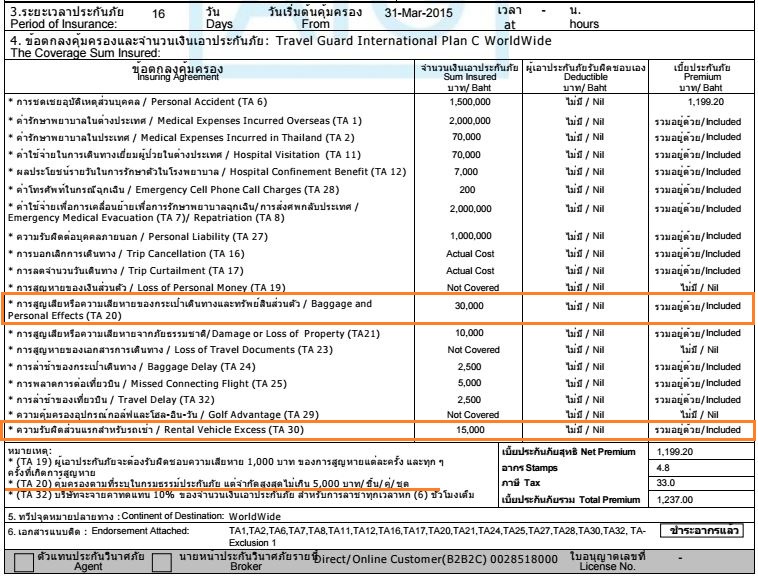The image size is (758, 577).
Task: Click Nil premium in Golf Advantage row
Action: coord(699,415)
